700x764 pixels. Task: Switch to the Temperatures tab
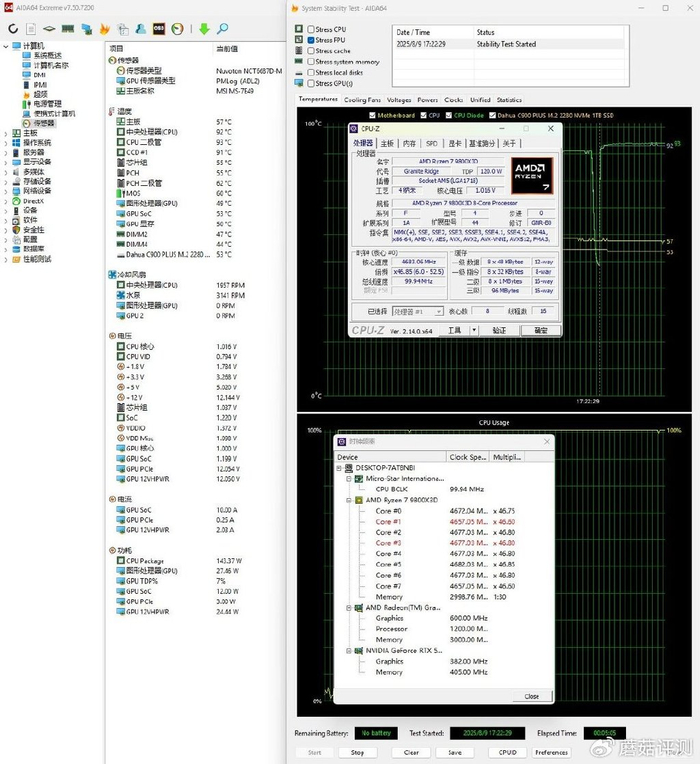tap(318, 99)
